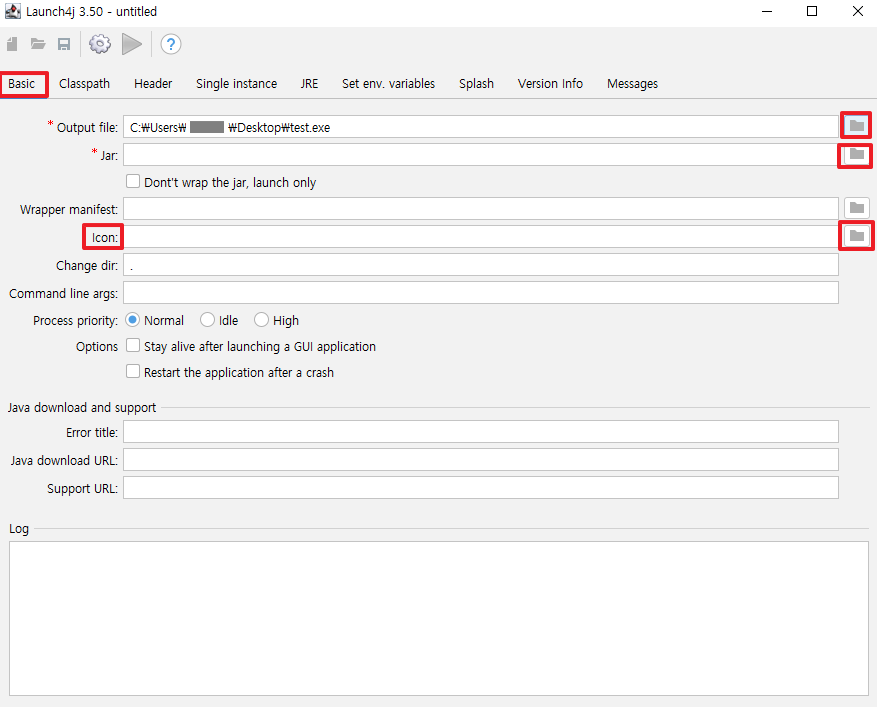This screenshot has width=877, height=707.
Task: Minimize the Launch4j window
Action: click(x=767, y=11)
